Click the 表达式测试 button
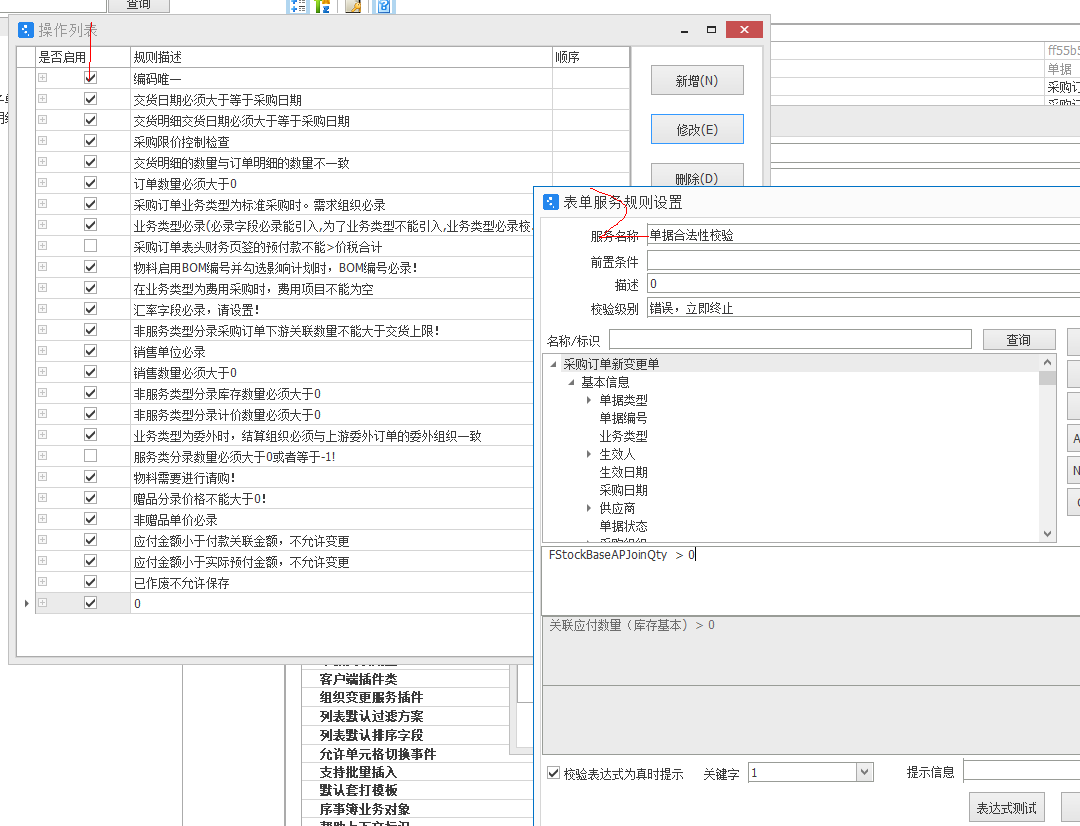The width and height of the screenshot is (1080, 826). coord(1006,808)
